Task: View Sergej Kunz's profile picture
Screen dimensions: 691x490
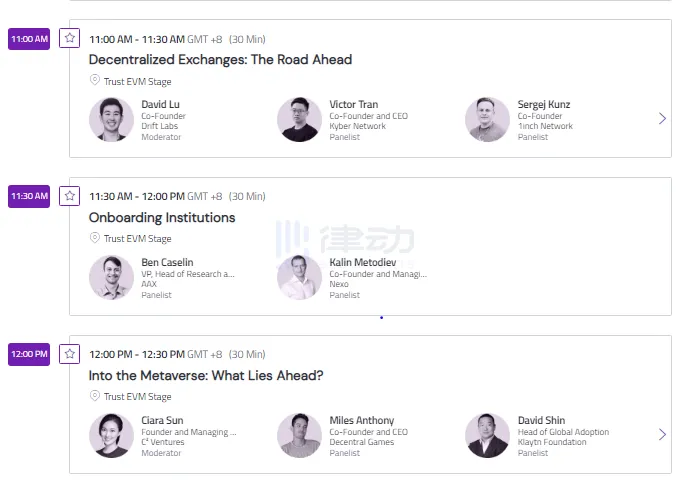Action: click(487, 120)
